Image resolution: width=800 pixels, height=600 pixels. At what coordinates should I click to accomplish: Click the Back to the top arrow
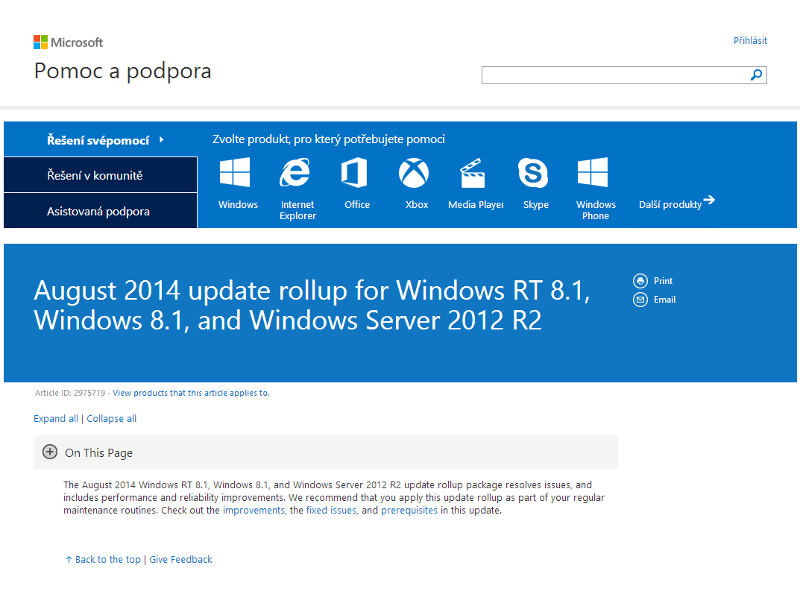[68, 560]
